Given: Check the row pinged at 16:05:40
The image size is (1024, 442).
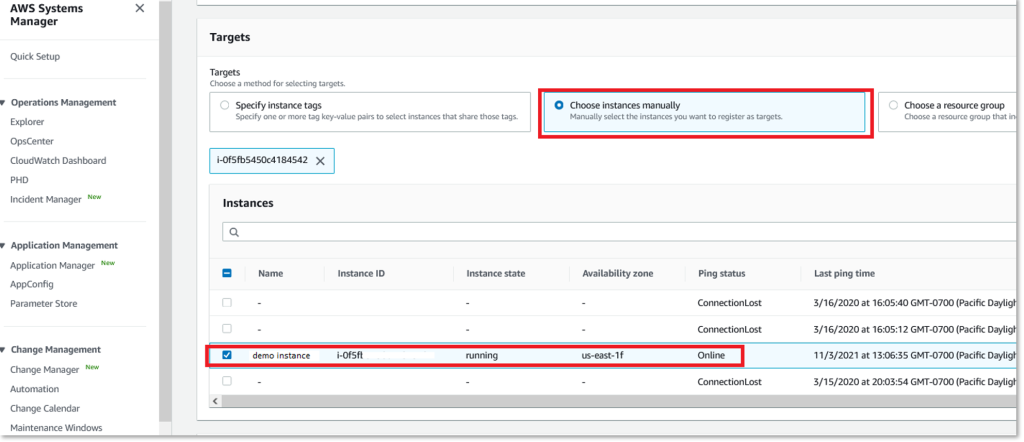Looking at the screenshot, I should click(227, 303).
